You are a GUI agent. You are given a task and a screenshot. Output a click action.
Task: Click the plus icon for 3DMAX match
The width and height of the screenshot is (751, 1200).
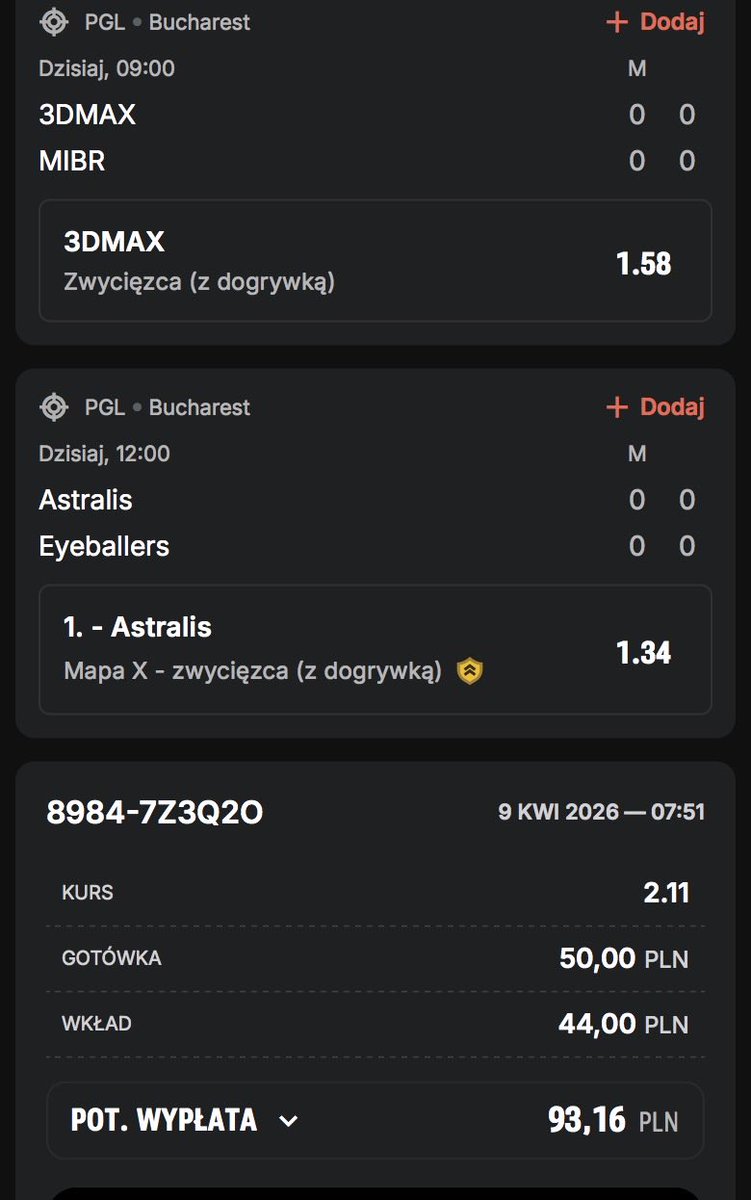coord(617,22)
